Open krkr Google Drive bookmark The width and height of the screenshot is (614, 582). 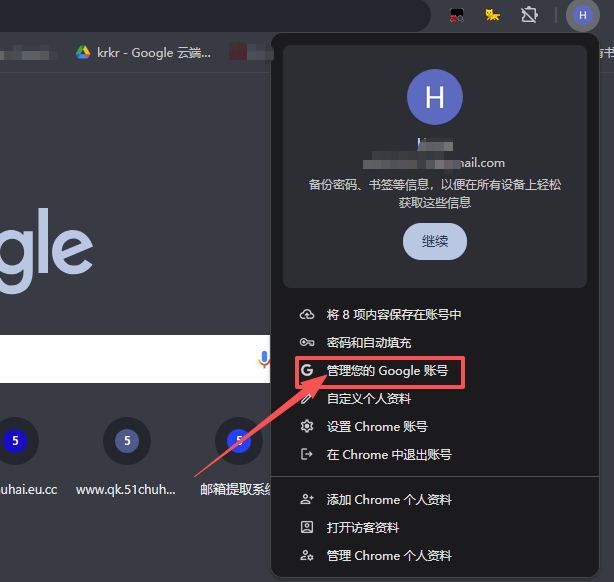(143, 52)
